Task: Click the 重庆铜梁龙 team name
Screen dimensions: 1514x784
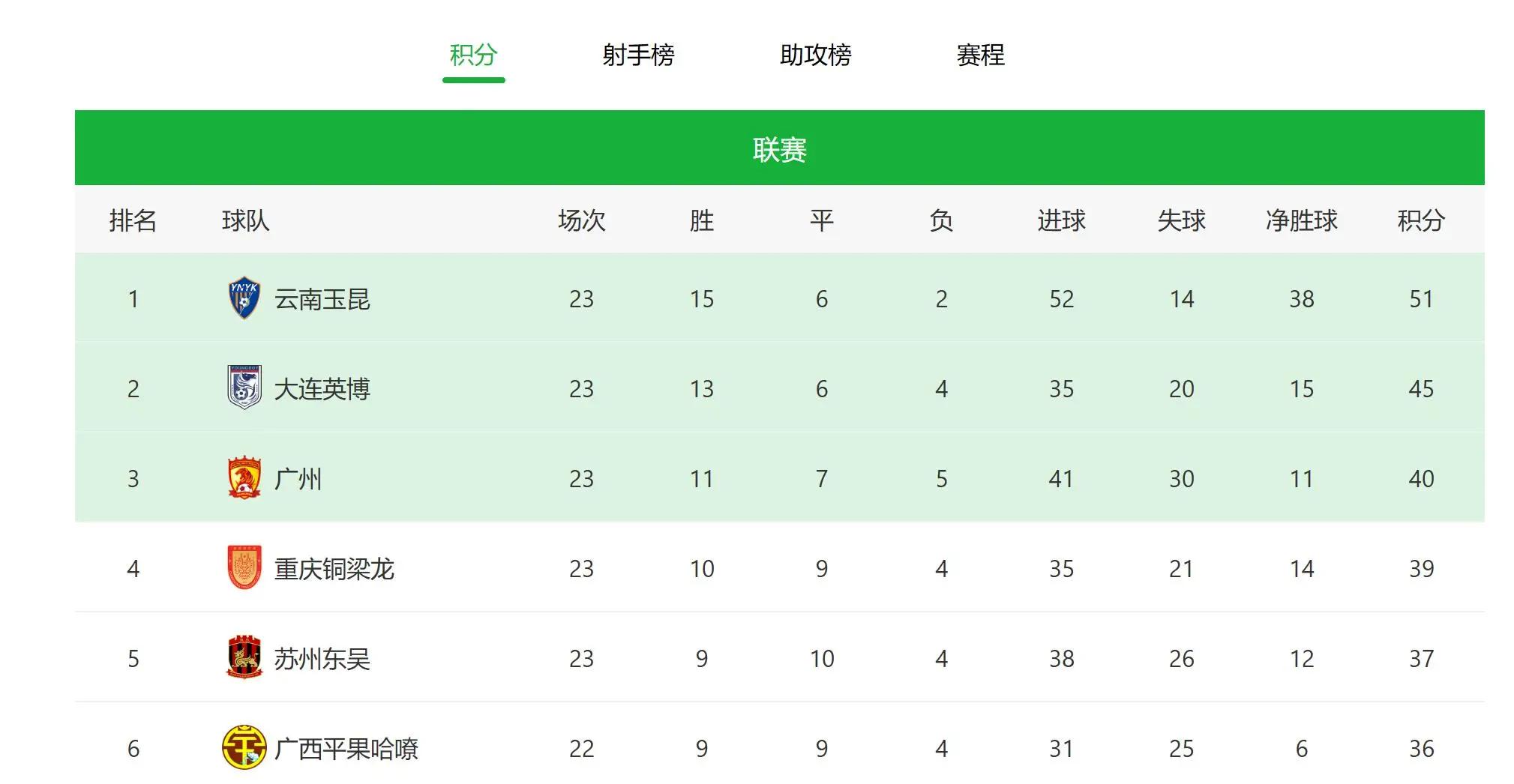Action: coord(334,569)
